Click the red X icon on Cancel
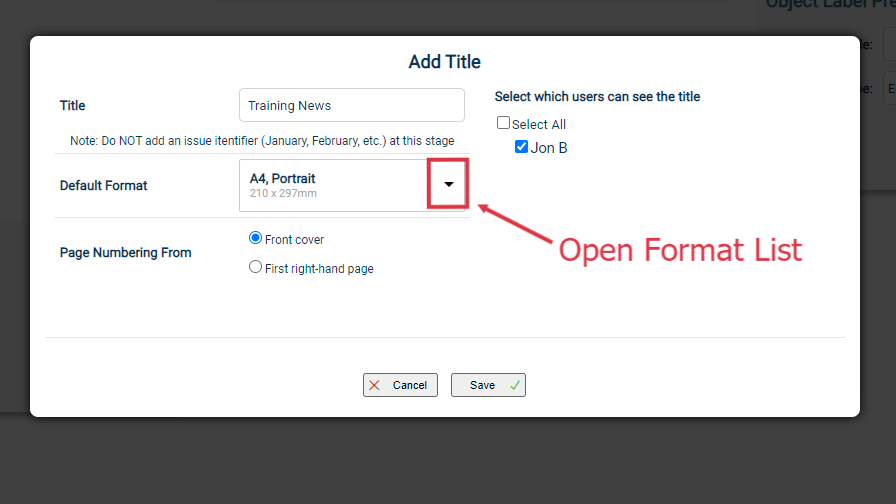This screenshot has height=504, width=896. tap(374, 385)
